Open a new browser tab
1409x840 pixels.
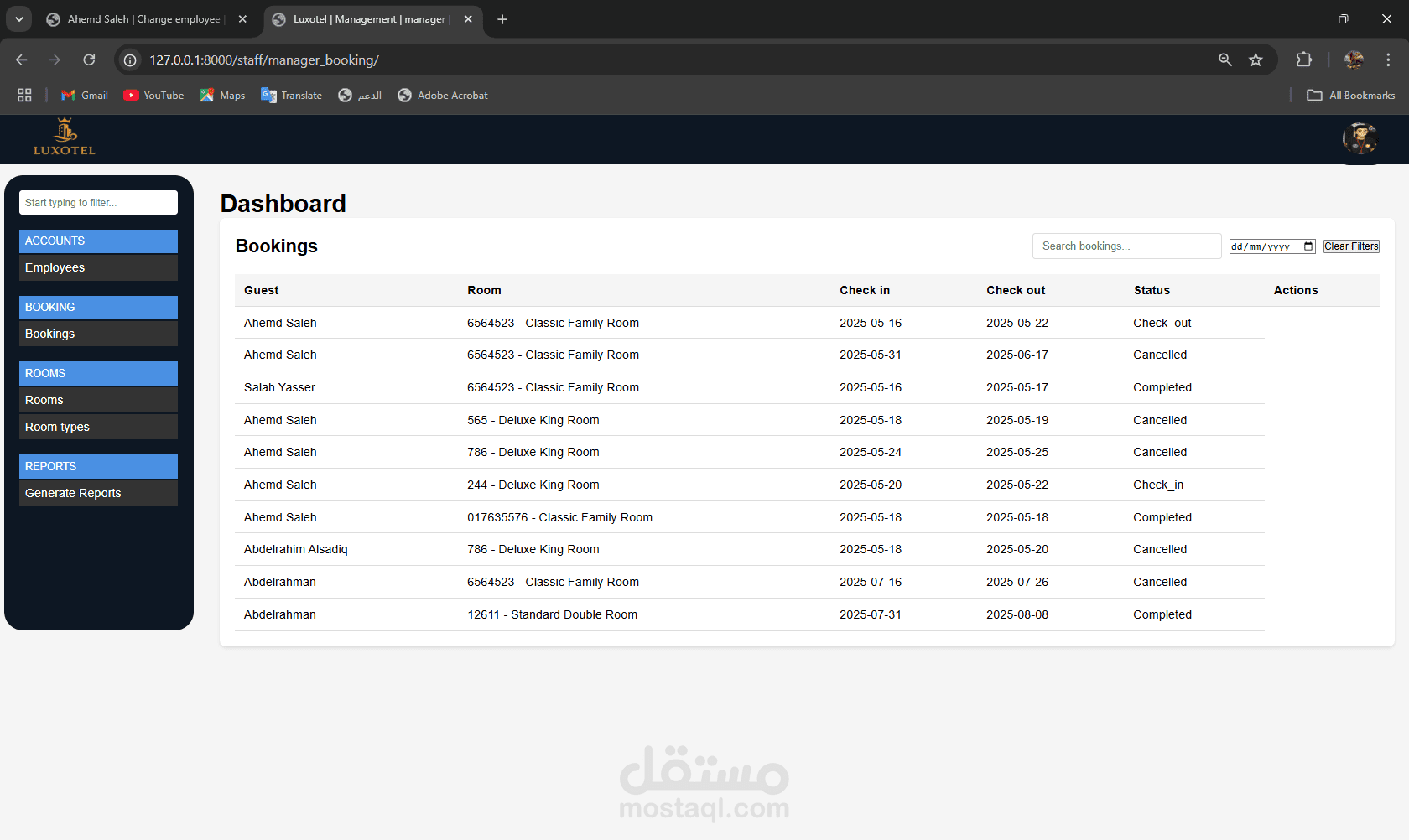pyautogui.click(x=502, y=19)
